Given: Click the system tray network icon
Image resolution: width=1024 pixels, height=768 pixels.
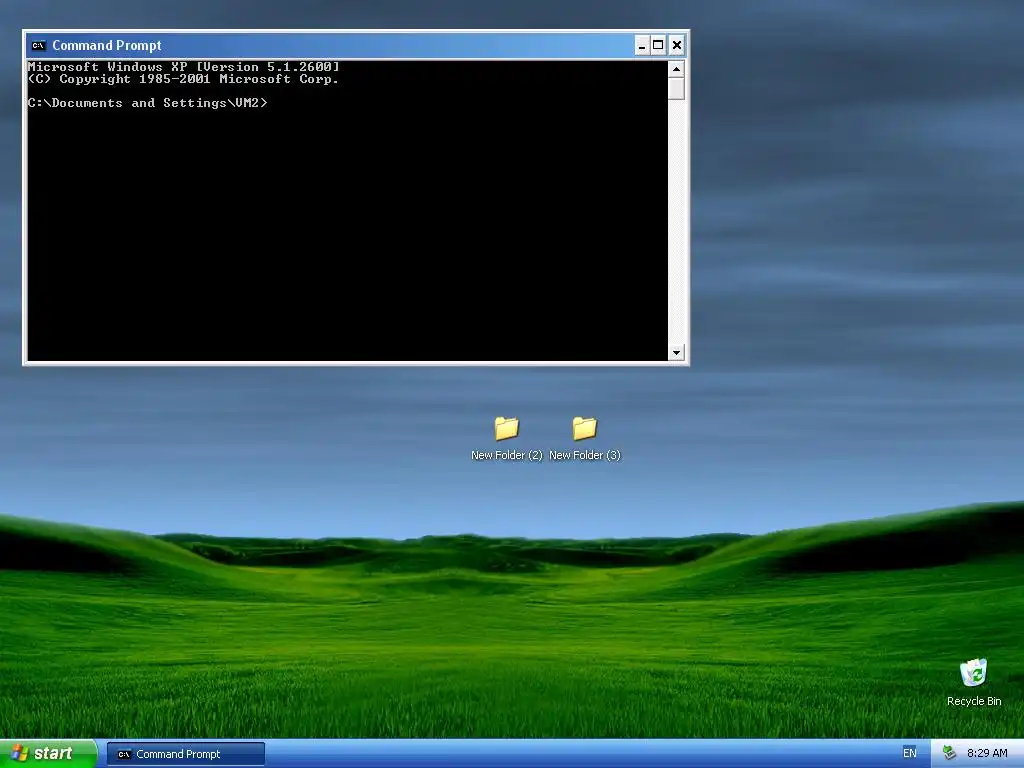Looking at the screenshot, I should [x=949, y=753].
